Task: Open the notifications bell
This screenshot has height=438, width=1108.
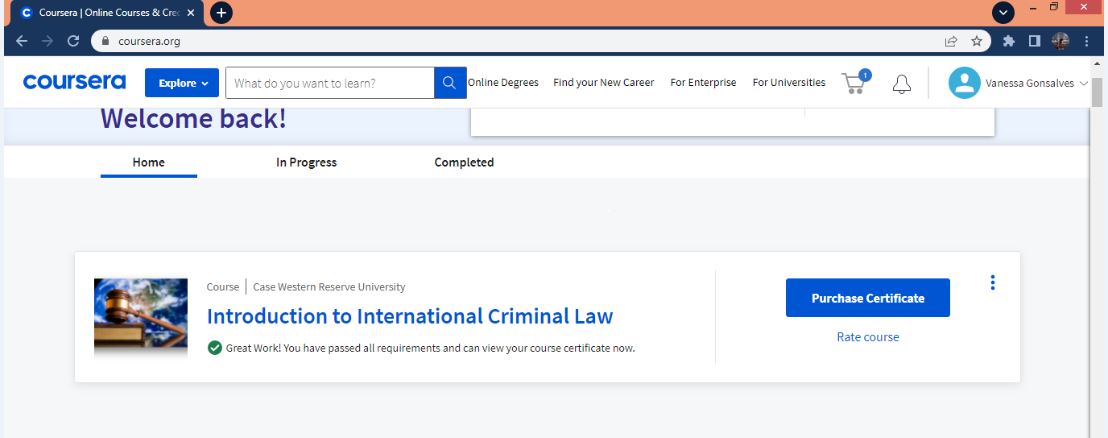Action: [902, 84]
